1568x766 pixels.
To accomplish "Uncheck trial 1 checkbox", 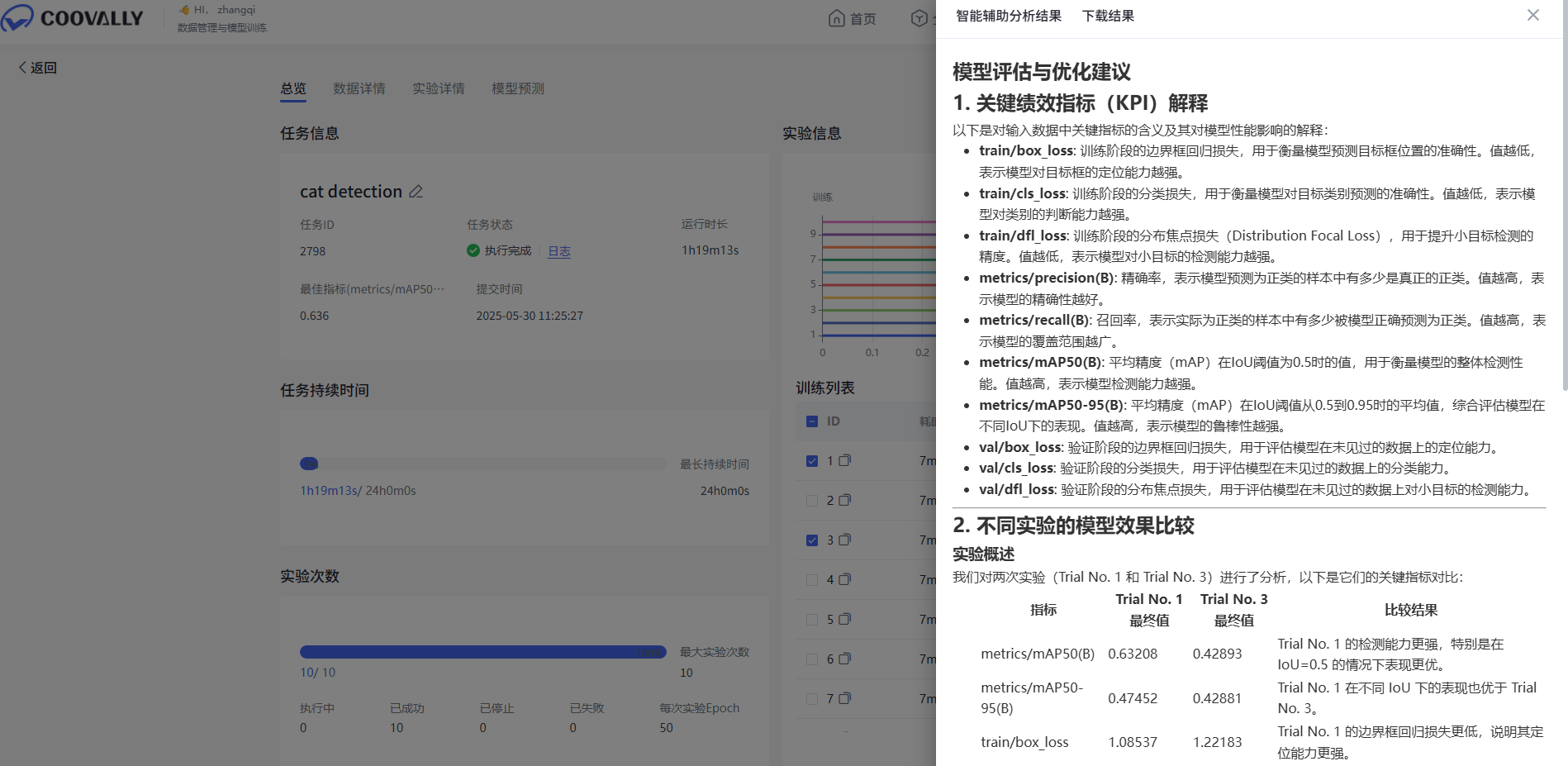I will pyautogui.click(x=812, y=461).
